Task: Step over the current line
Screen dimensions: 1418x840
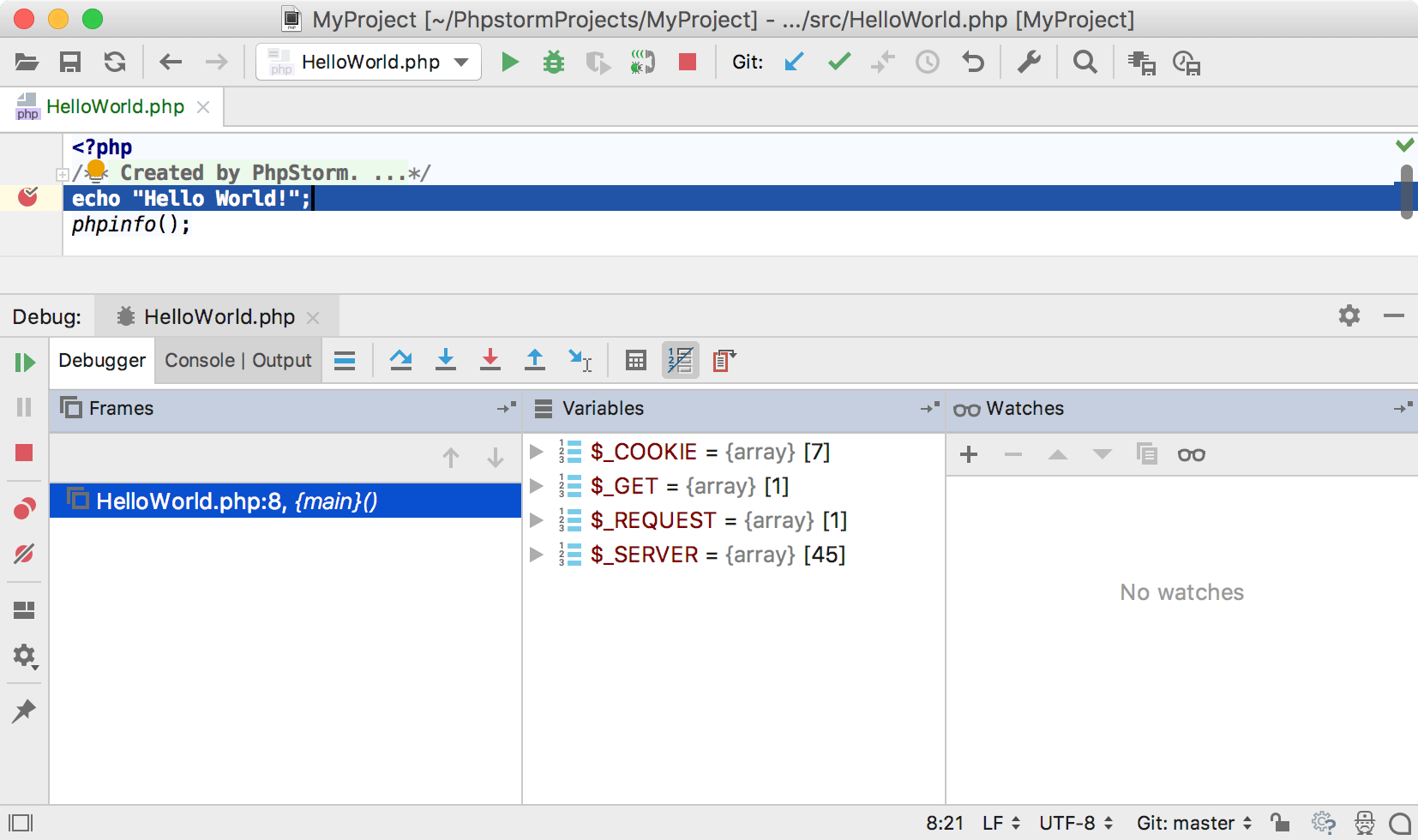Action: [400, 360]
